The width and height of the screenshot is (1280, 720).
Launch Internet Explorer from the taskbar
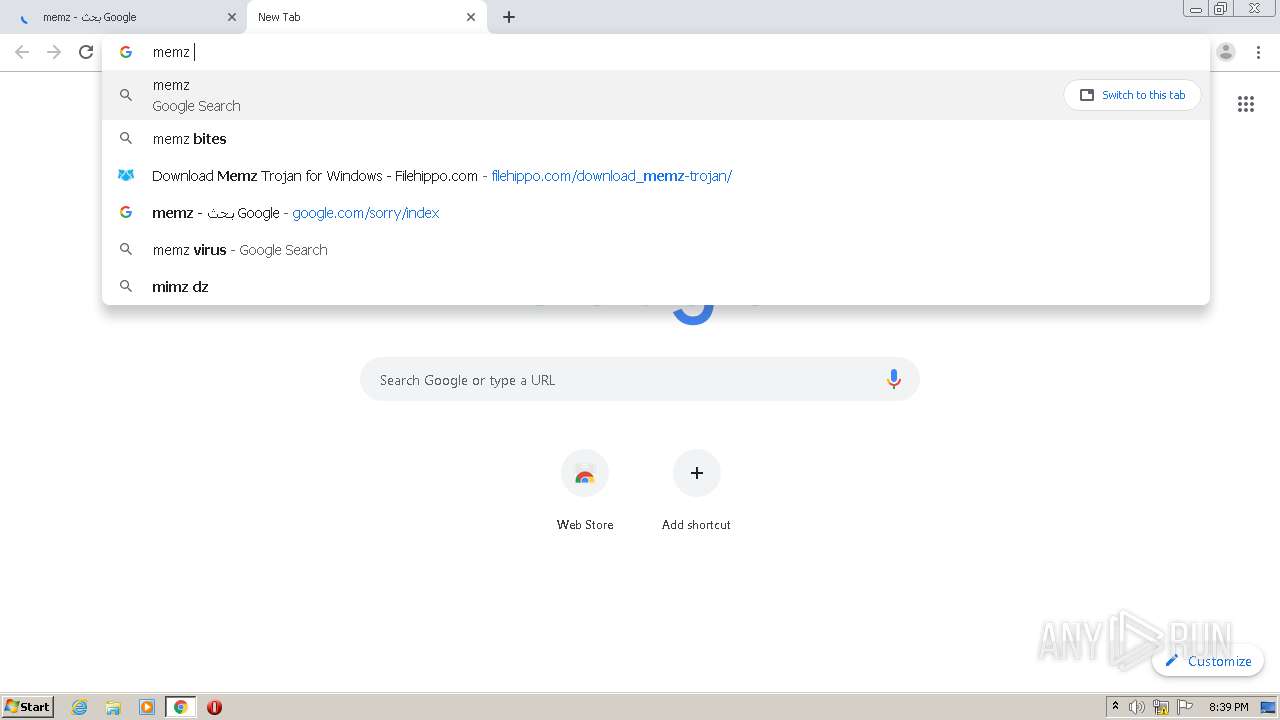(80, 707)
